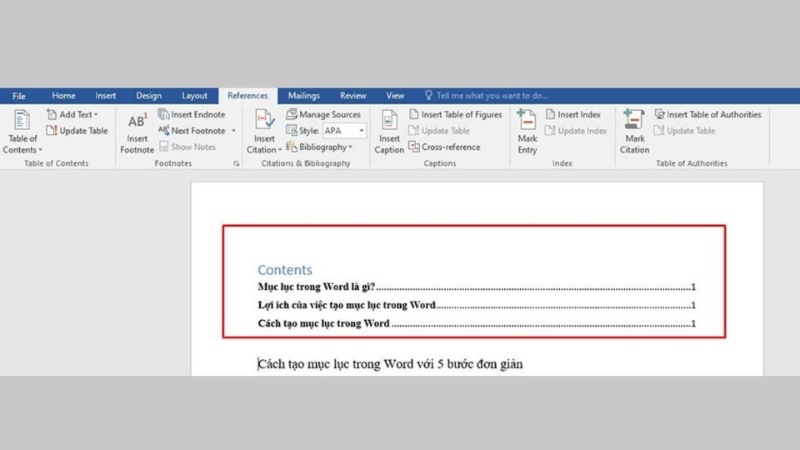This screenshot has width=800, height=450.
Task: Click the Insert Citation icon
Action: pos(265,122)
